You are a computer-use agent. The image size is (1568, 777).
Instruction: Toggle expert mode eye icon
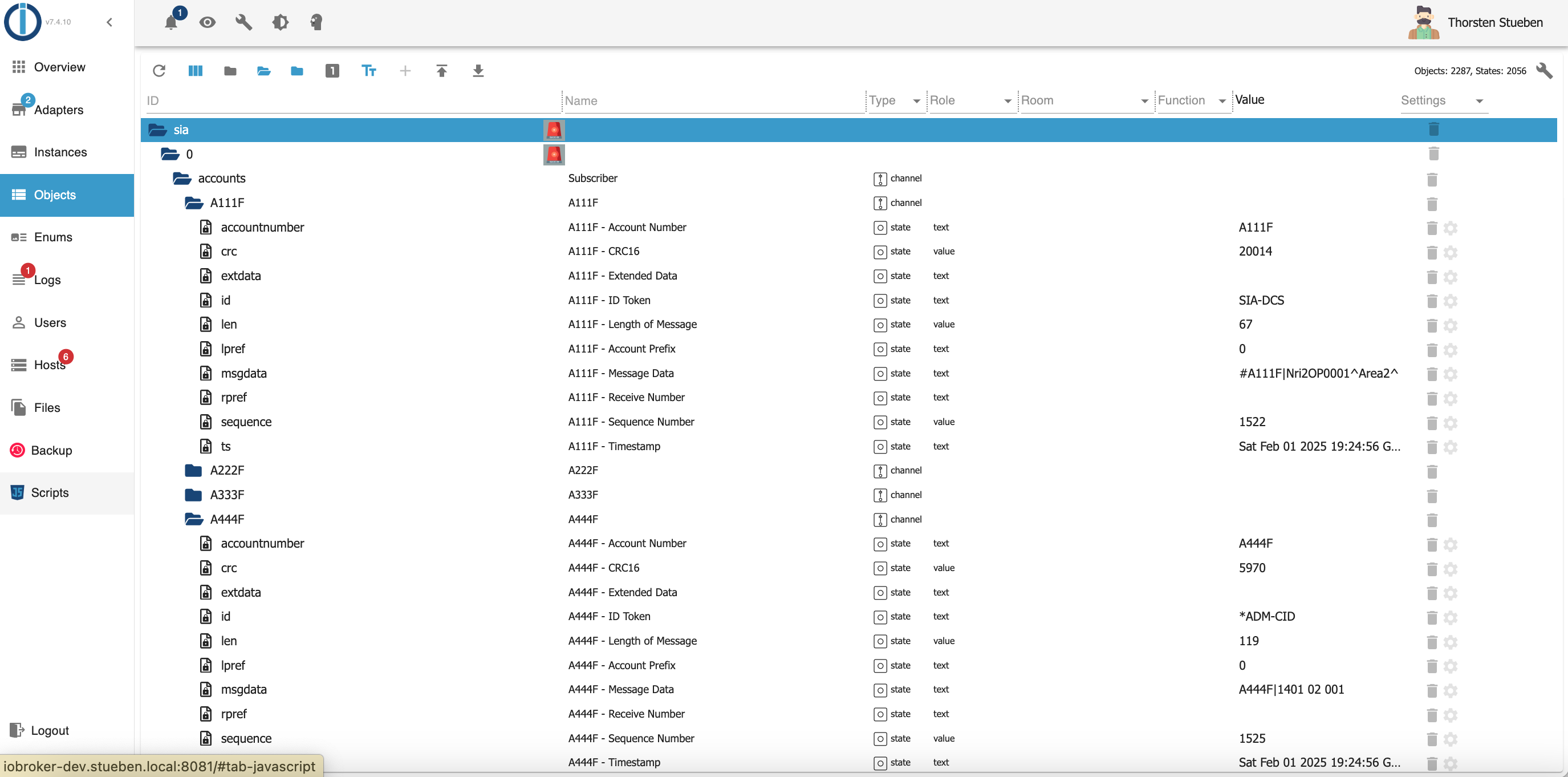208,22
